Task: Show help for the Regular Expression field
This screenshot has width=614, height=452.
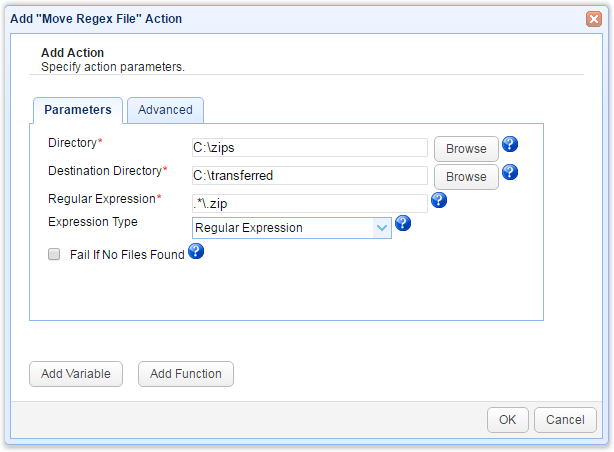Action: [438, 200]
